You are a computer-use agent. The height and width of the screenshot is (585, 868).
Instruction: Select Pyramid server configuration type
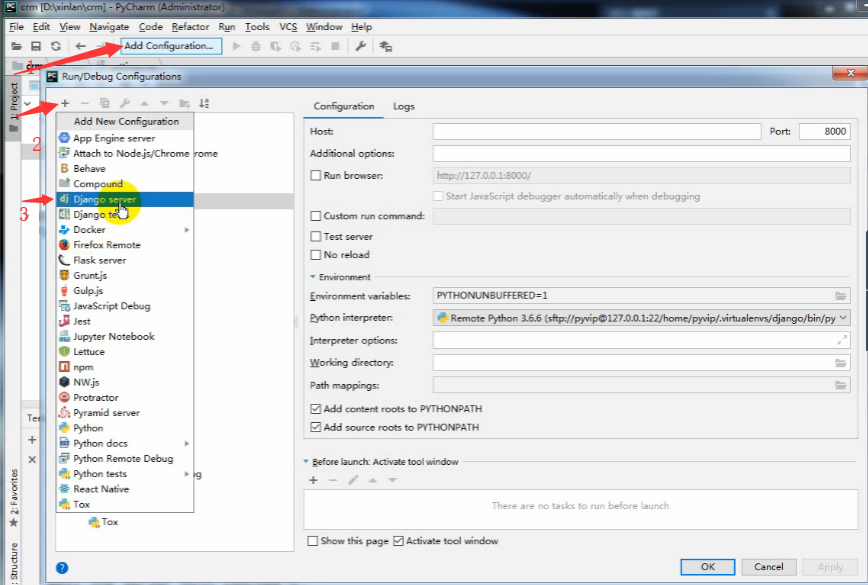click(x=125, y=413)
